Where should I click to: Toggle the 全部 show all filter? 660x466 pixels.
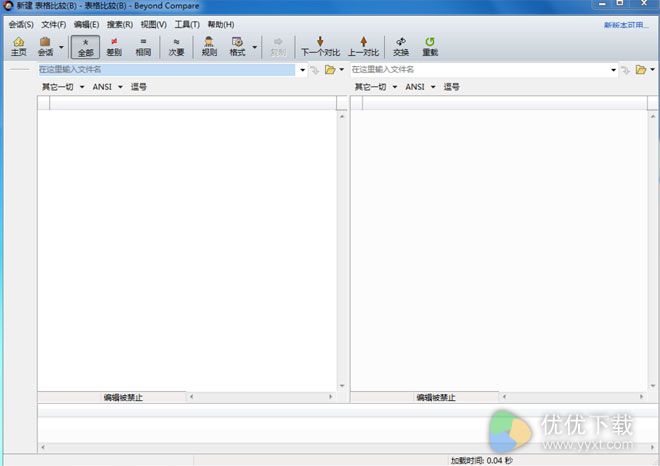85,47
